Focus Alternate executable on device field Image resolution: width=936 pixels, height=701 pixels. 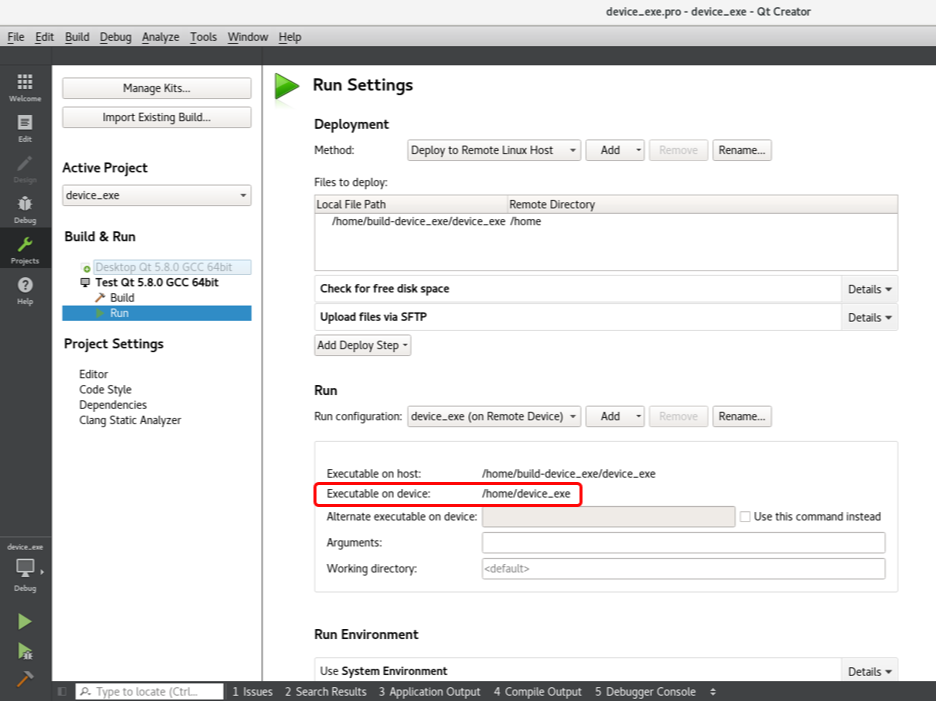tap(608, 516)
